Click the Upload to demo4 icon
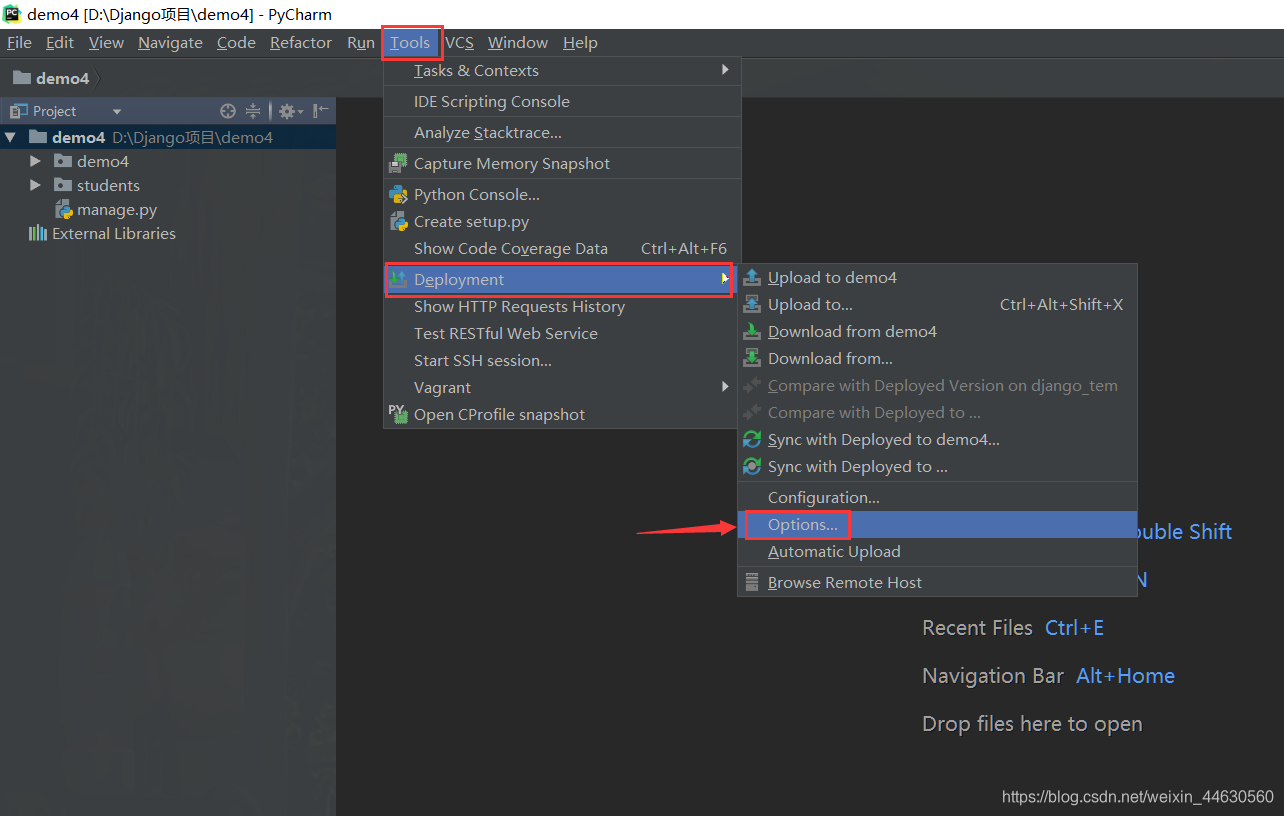The height and width of the screenshot is (816, 1284). click(752, 277)
